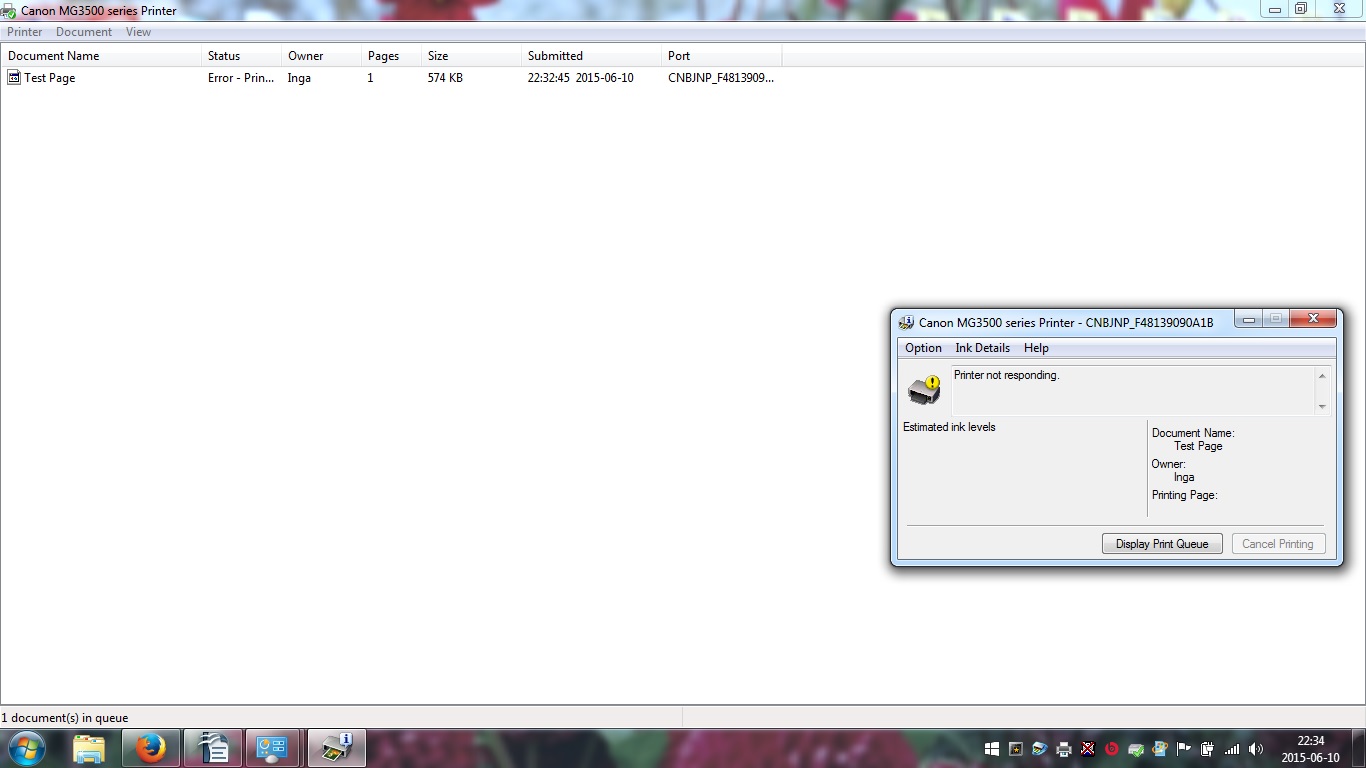Image resolution: width=1366 pixels, height=768 pixels.
Task: Click the printer warning icon in status monitor
Action: [x=925, y=390]
